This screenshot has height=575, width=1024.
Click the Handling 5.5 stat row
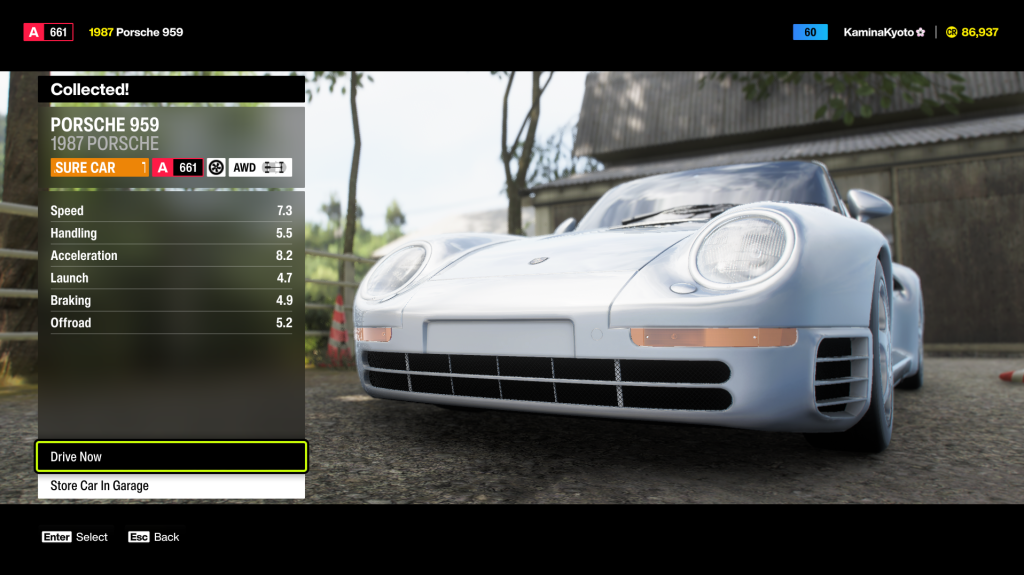(x=171, y=233)
